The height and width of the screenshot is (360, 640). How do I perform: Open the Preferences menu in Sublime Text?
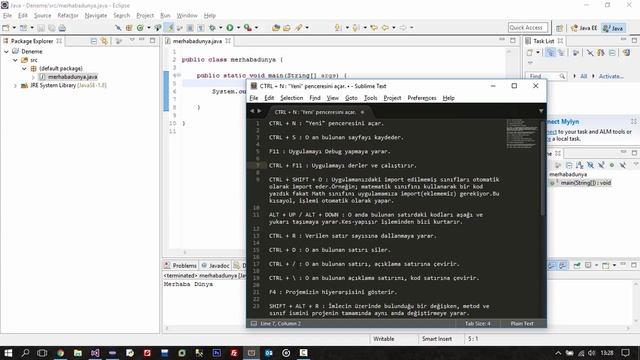[x=422, y=98]
